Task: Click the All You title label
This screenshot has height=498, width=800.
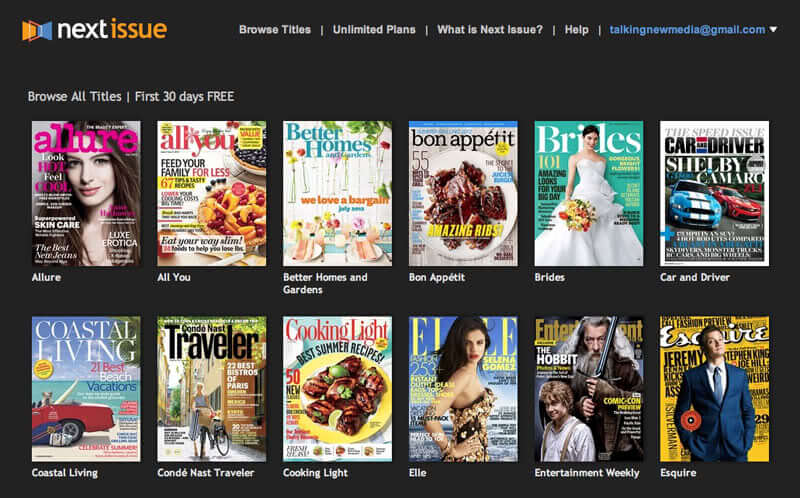Action: tap(174, 277)
